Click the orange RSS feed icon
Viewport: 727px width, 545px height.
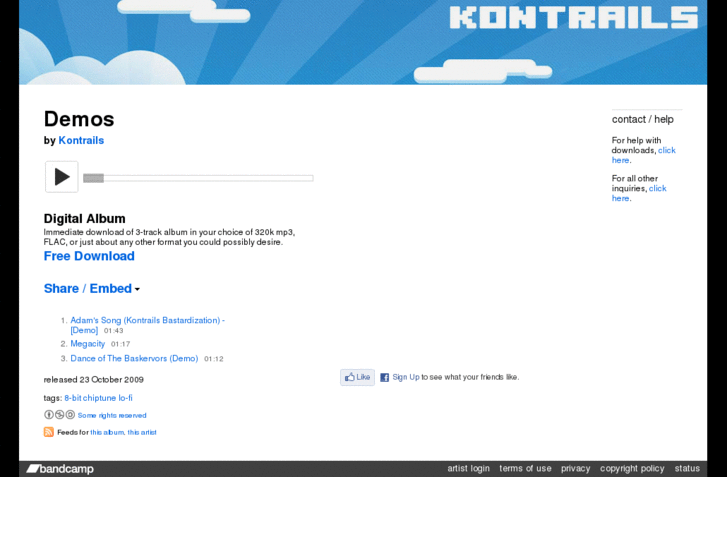point(49,432)
